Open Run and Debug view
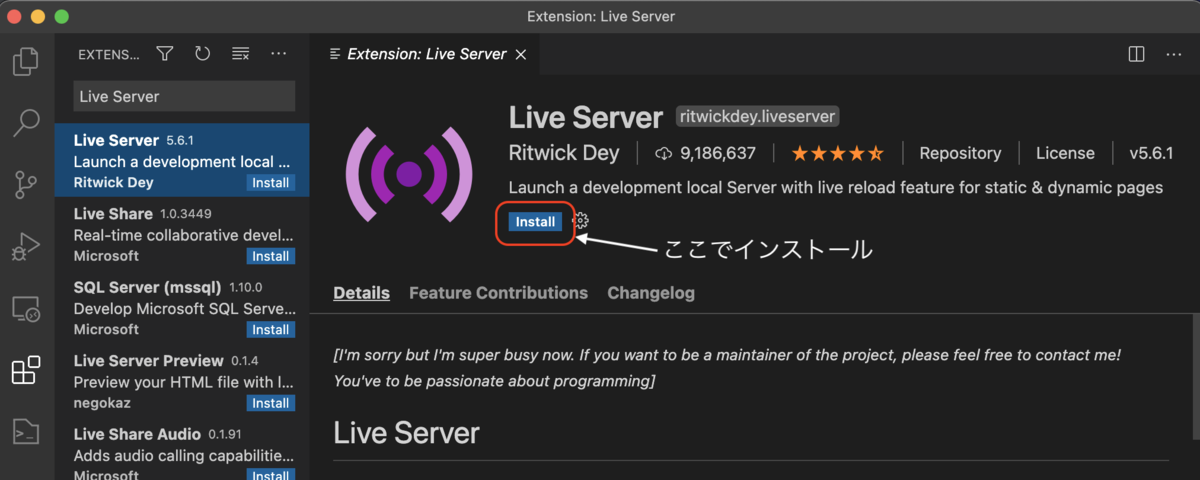The image size is (1200, 480). pyautogui.click(x=25, y=246)
